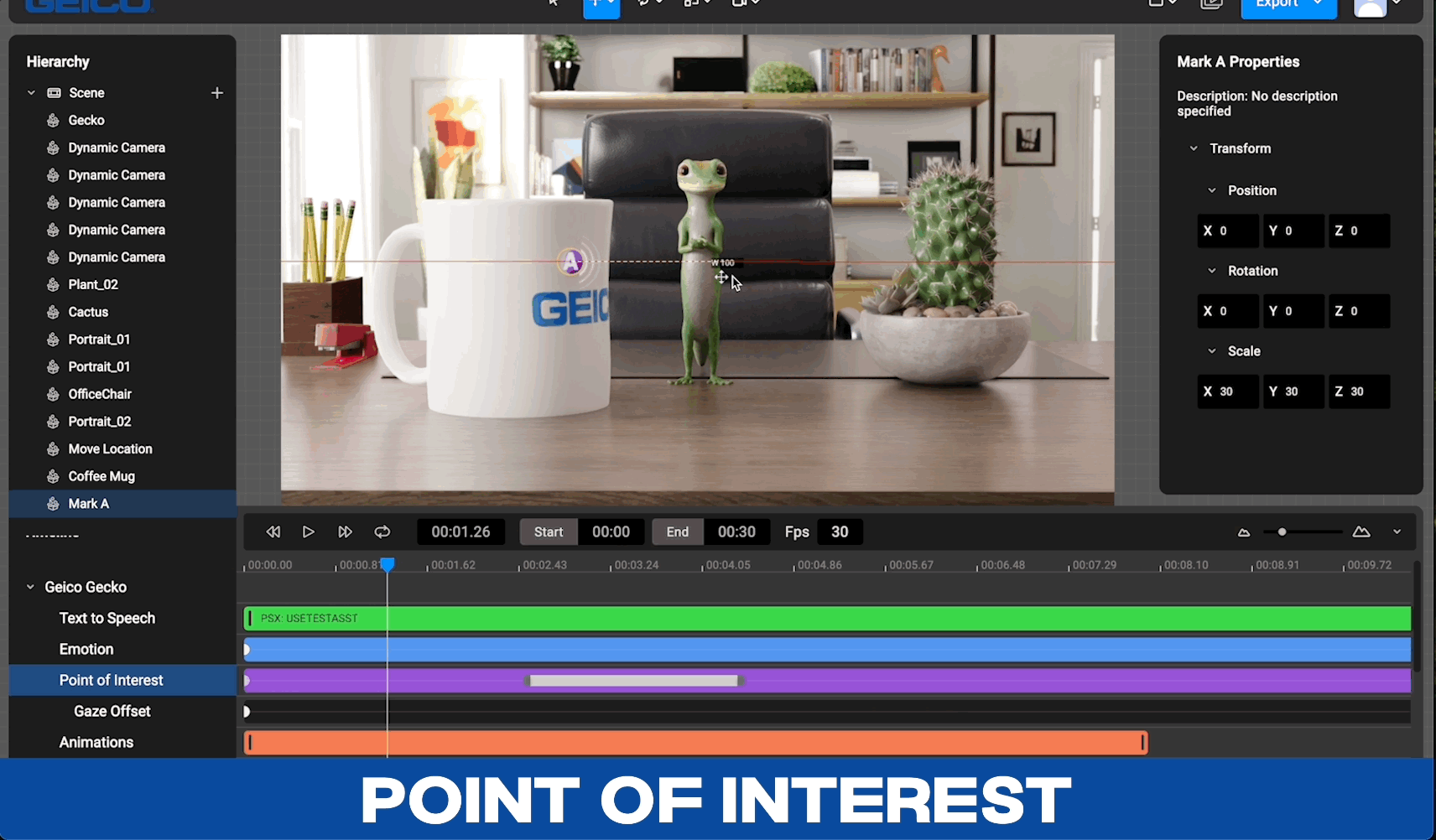
Task: Toggle loop playback
Action: pyautogui.click(x=382, y=532)
